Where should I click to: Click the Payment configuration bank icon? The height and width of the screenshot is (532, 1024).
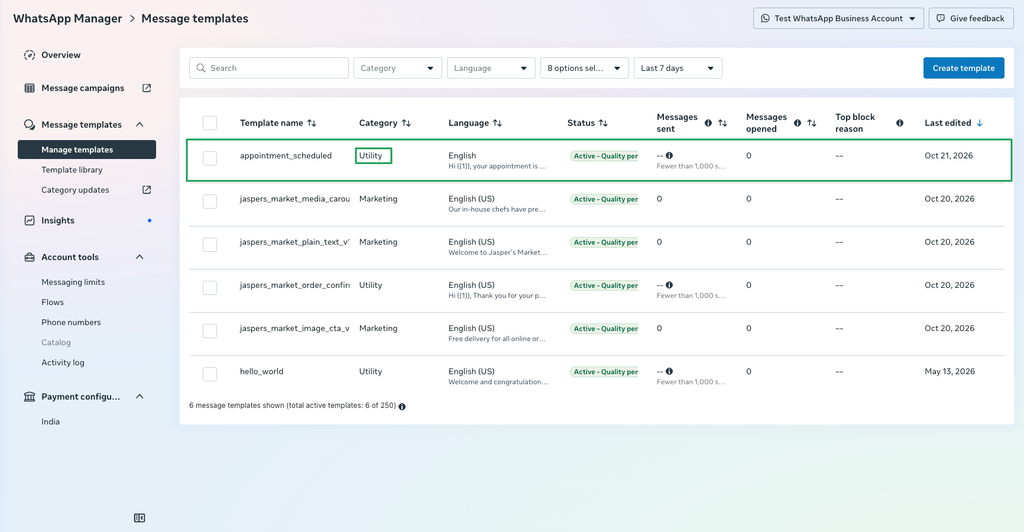[29, 397]
